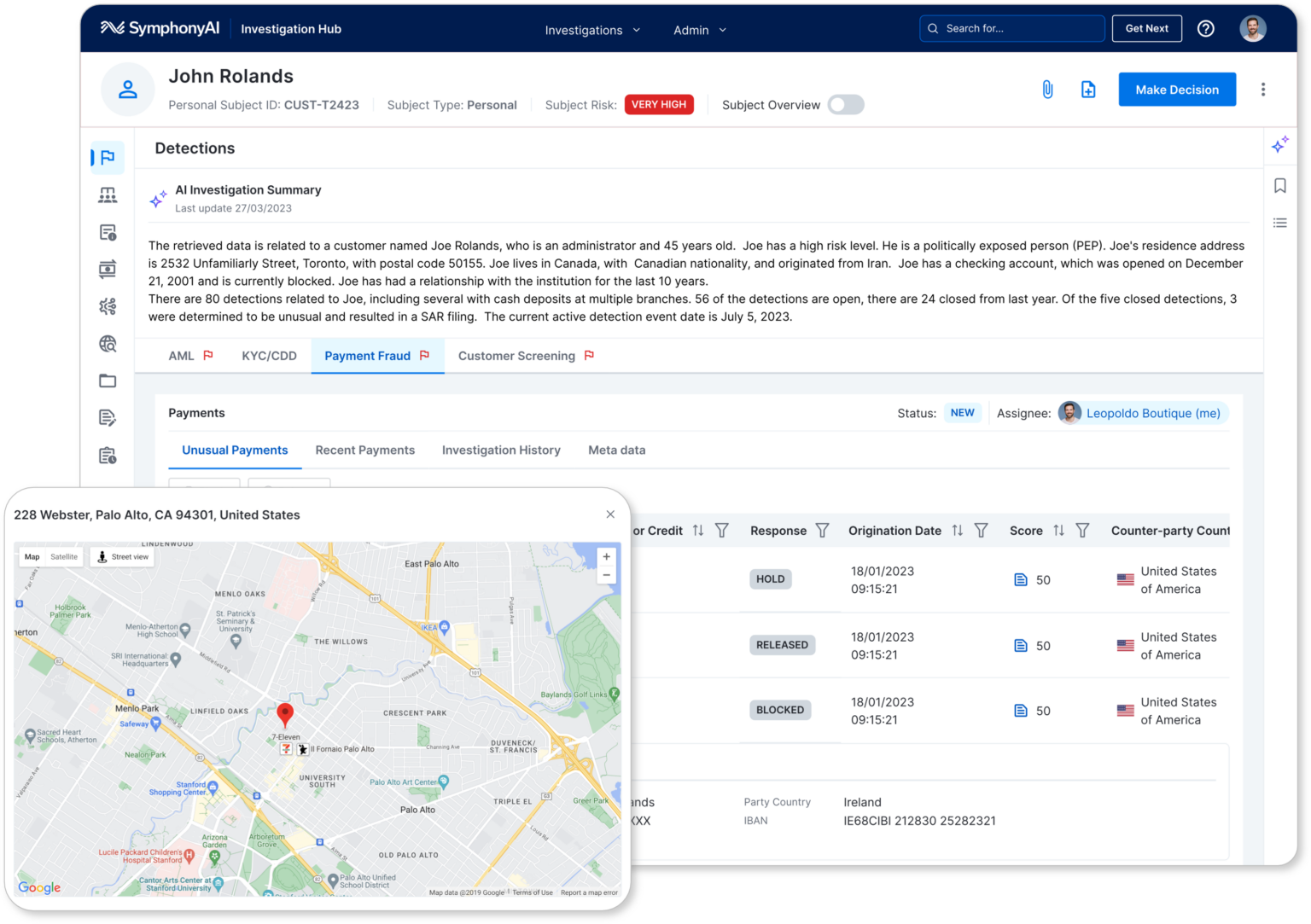1311x924 pixels.
Task: Zoom in using the map plus control
Action: click(x=606, y=556)
